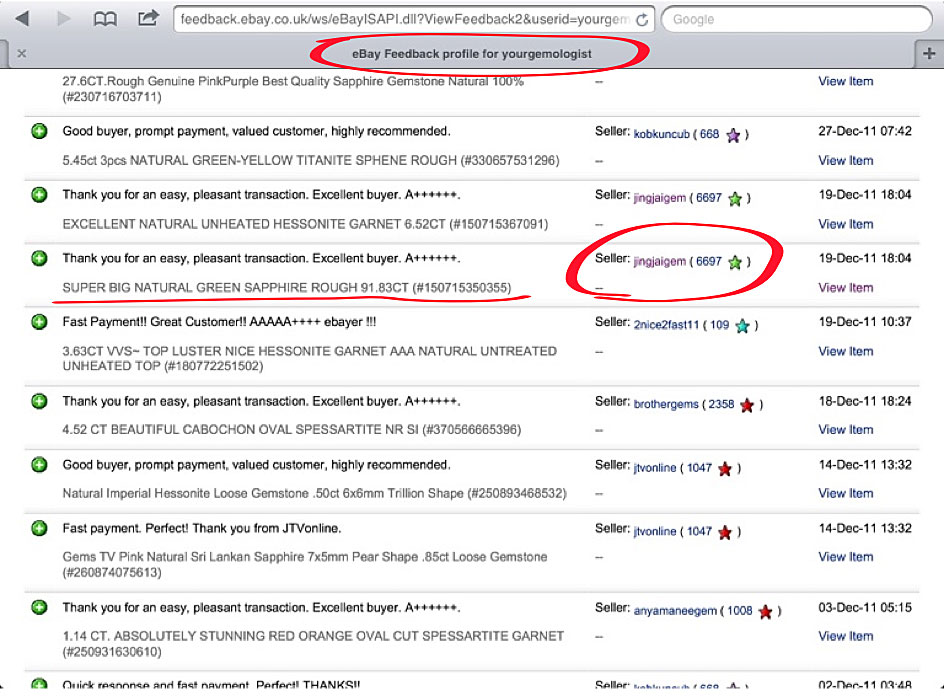Click the 2358 feedback score for brothergems

(721, 404)
